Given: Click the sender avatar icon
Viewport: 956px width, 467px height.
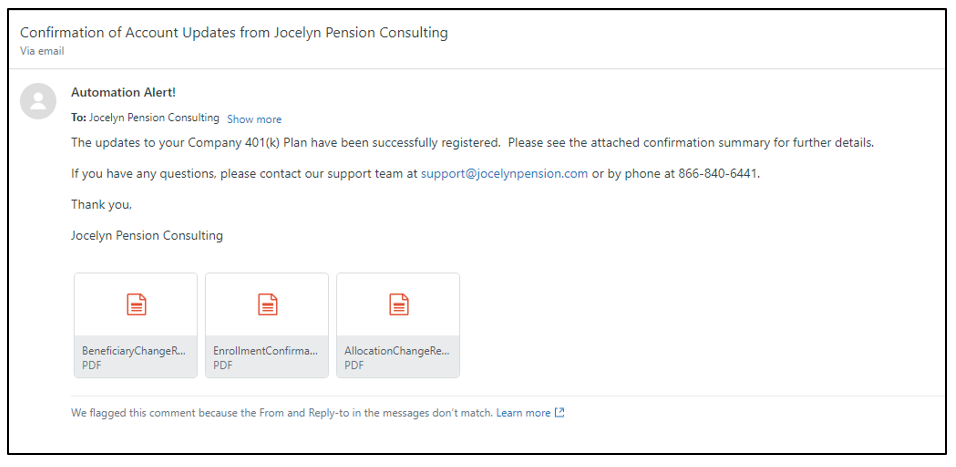Looking at the screenshot, I should click(x=38, y=101).
